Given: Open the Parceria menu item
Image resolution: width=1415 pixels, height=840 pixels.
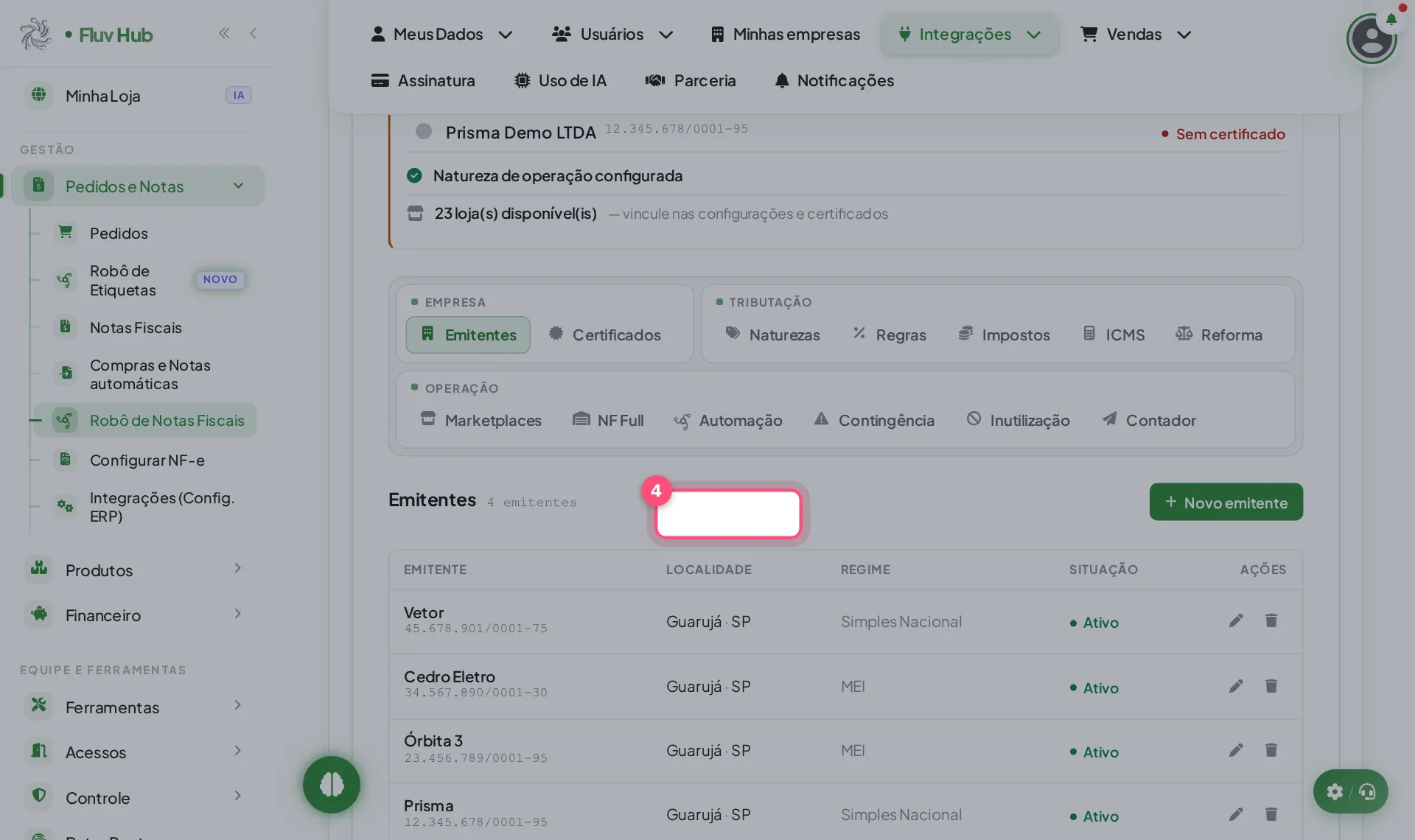Looking at the screenshot, I should pyautogui.click(x=691, y=80).
